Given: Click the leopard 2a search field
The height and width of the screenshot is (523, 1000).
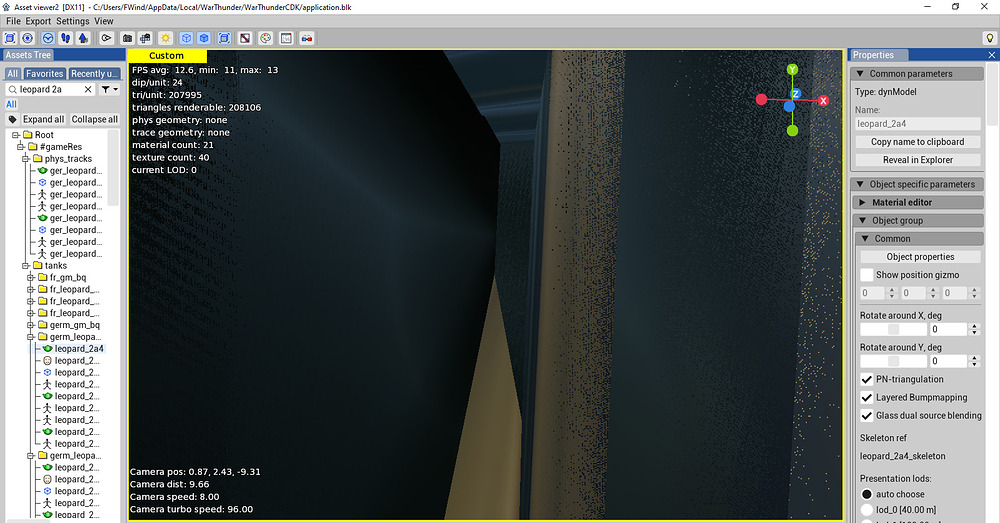Looking at the screenshot, I should (x=50, y=89).
